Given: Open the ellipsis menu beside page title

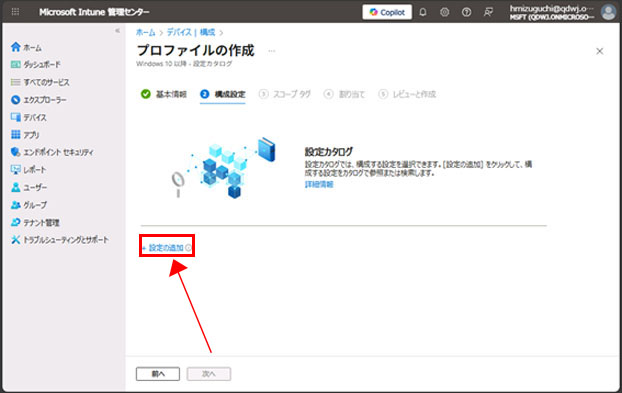Looking at the screenshot, I should click(x=272, y=51).
